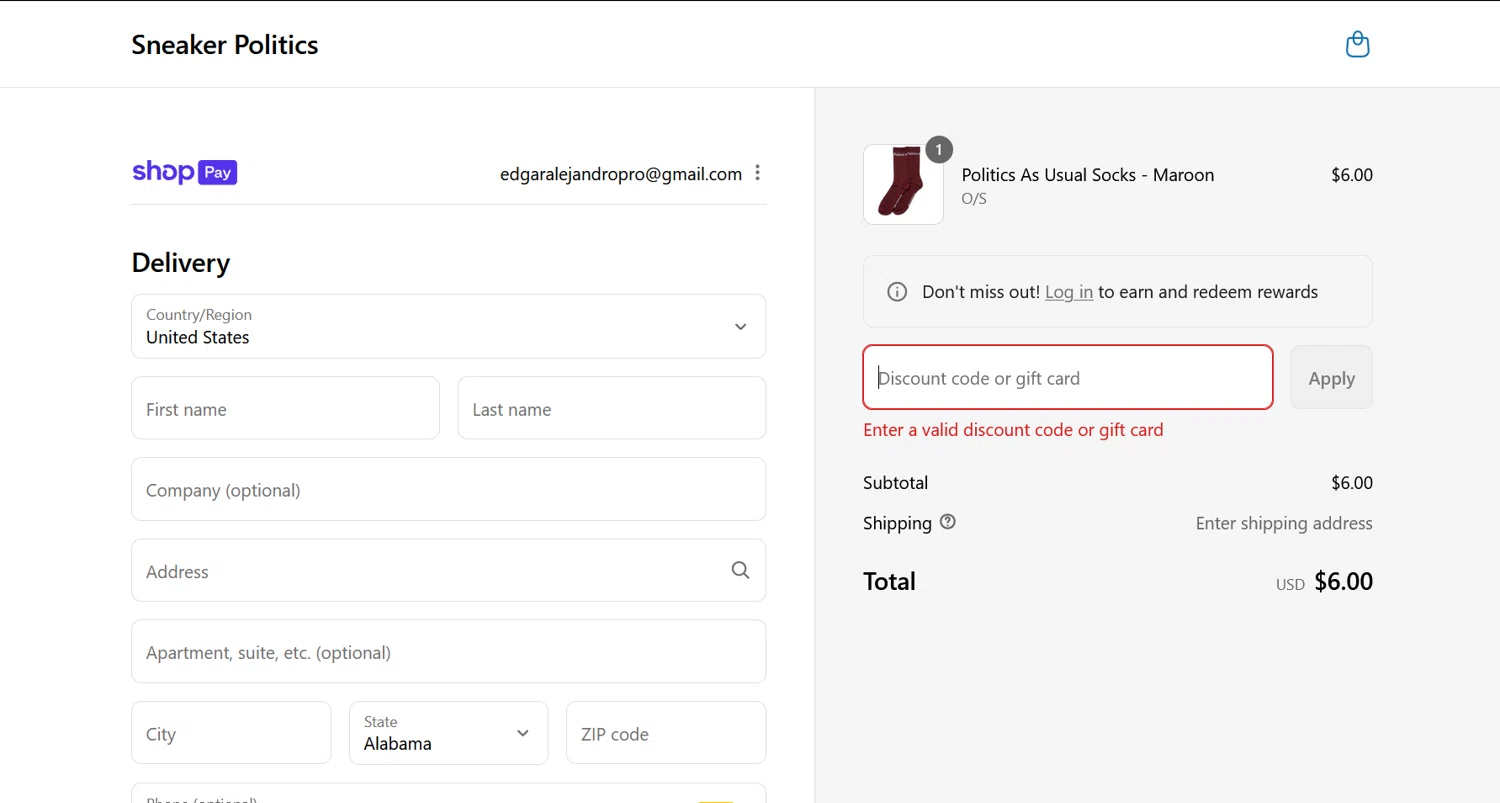The height and width of the screenshot is (803, 1500).
Task: Click the email edgaralejandropro@gmail.com
Action: [x=621, y=174]
